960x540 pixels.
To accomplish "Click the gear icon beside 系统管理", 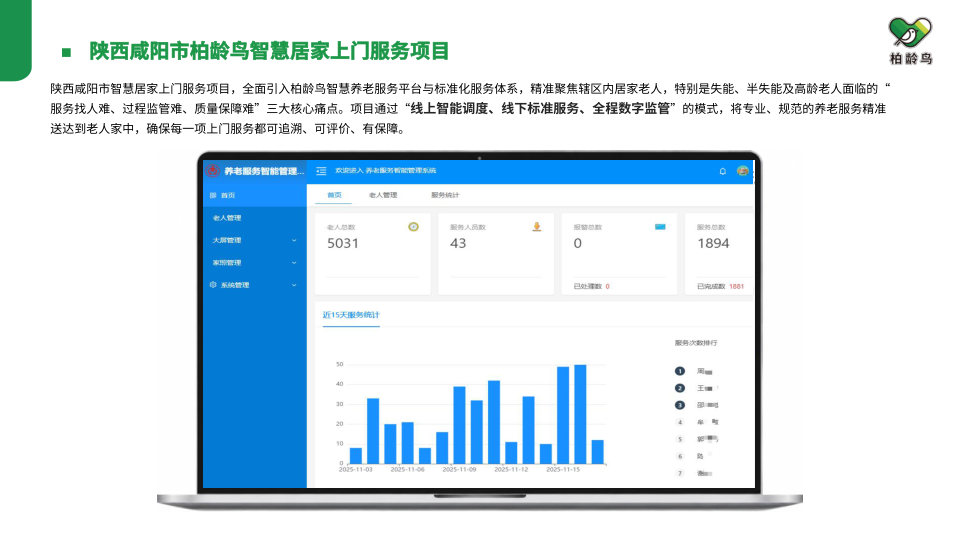I will 213,285.
